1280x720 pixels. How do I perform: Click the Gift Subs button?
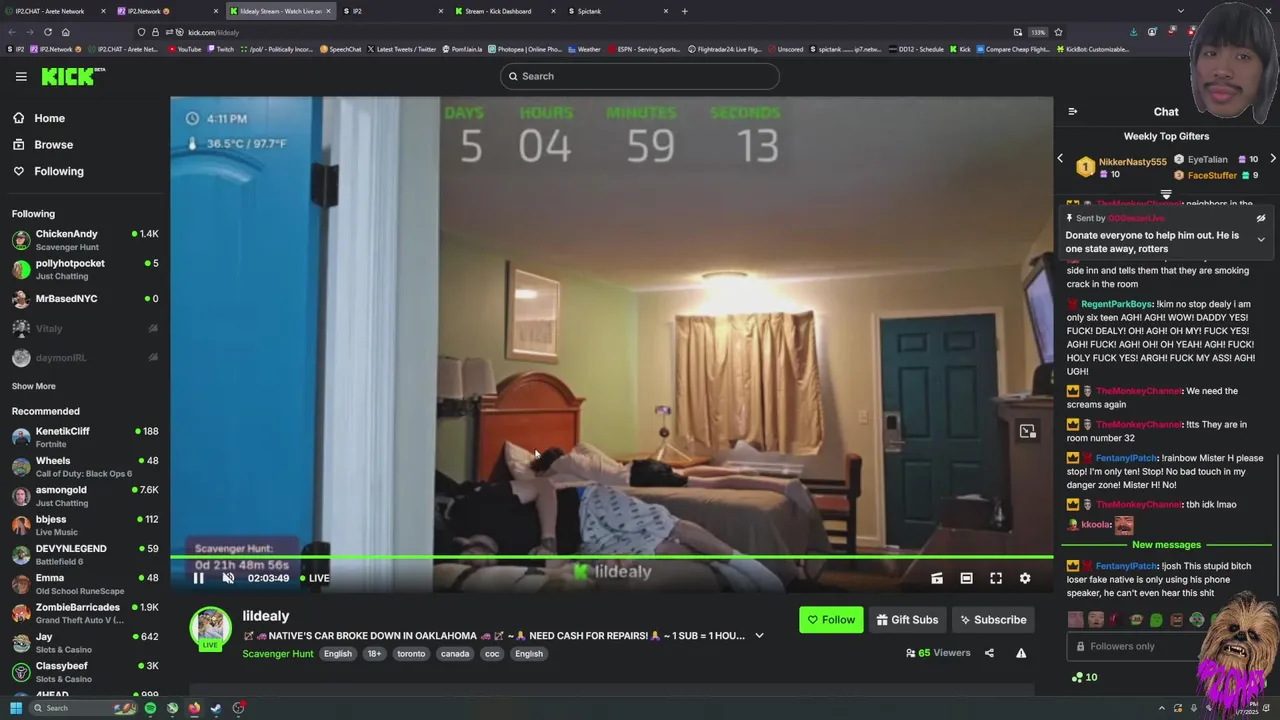click(907, 620)
